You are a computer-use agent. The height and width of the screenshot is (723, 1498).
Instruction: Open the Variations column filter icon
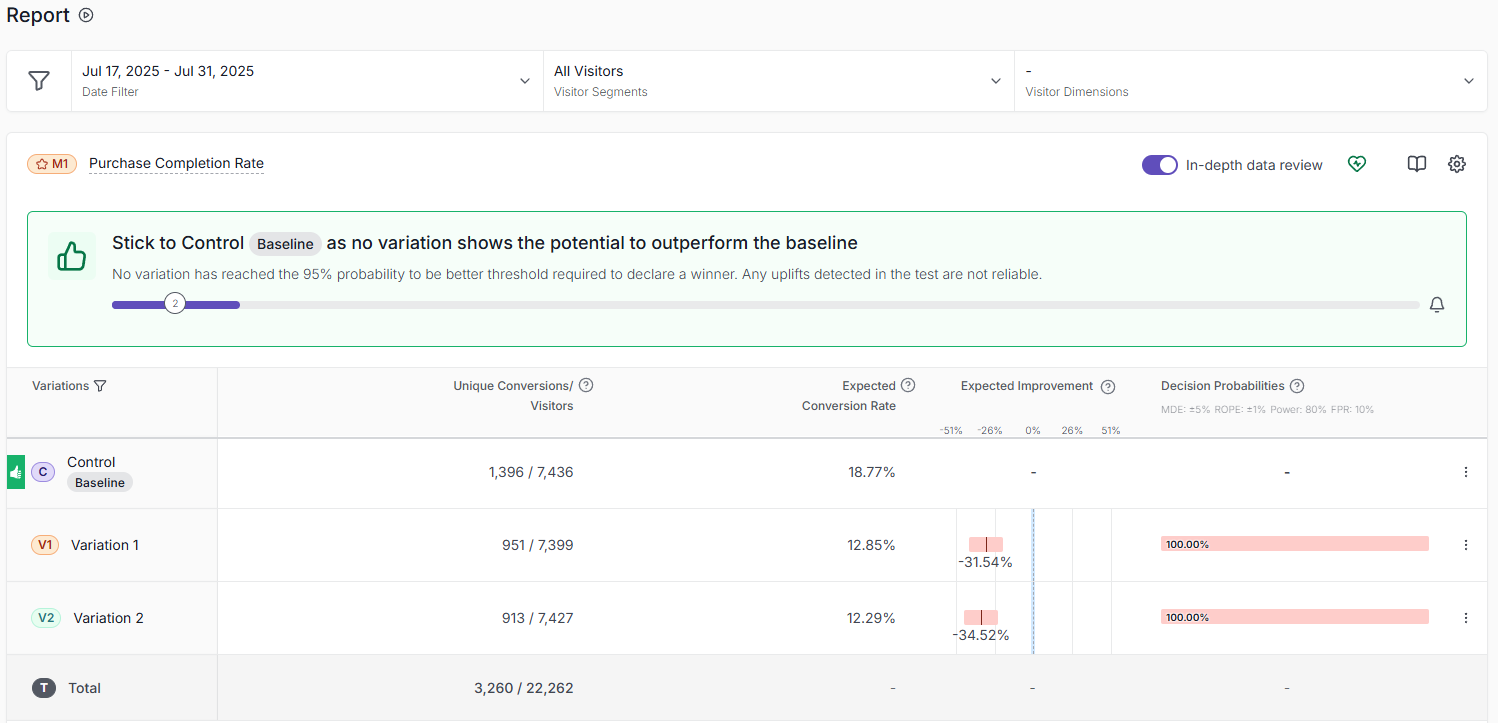click(100, 385)
